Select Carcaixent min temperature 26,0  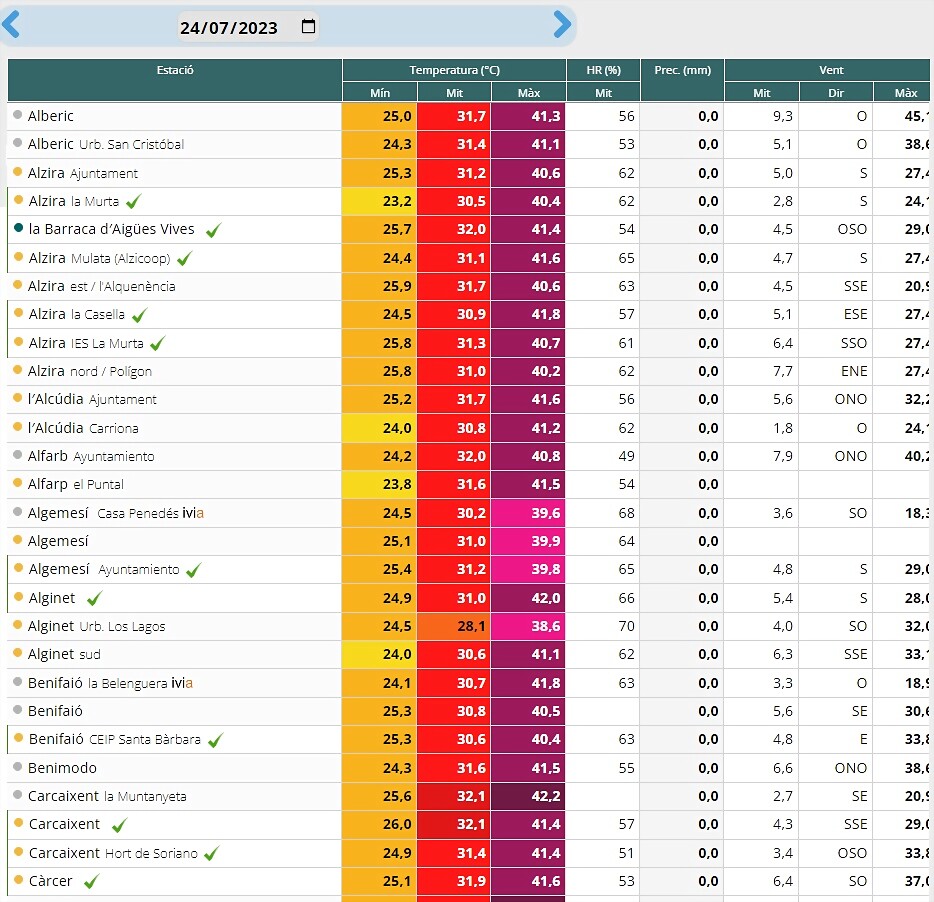click(379, 825)
